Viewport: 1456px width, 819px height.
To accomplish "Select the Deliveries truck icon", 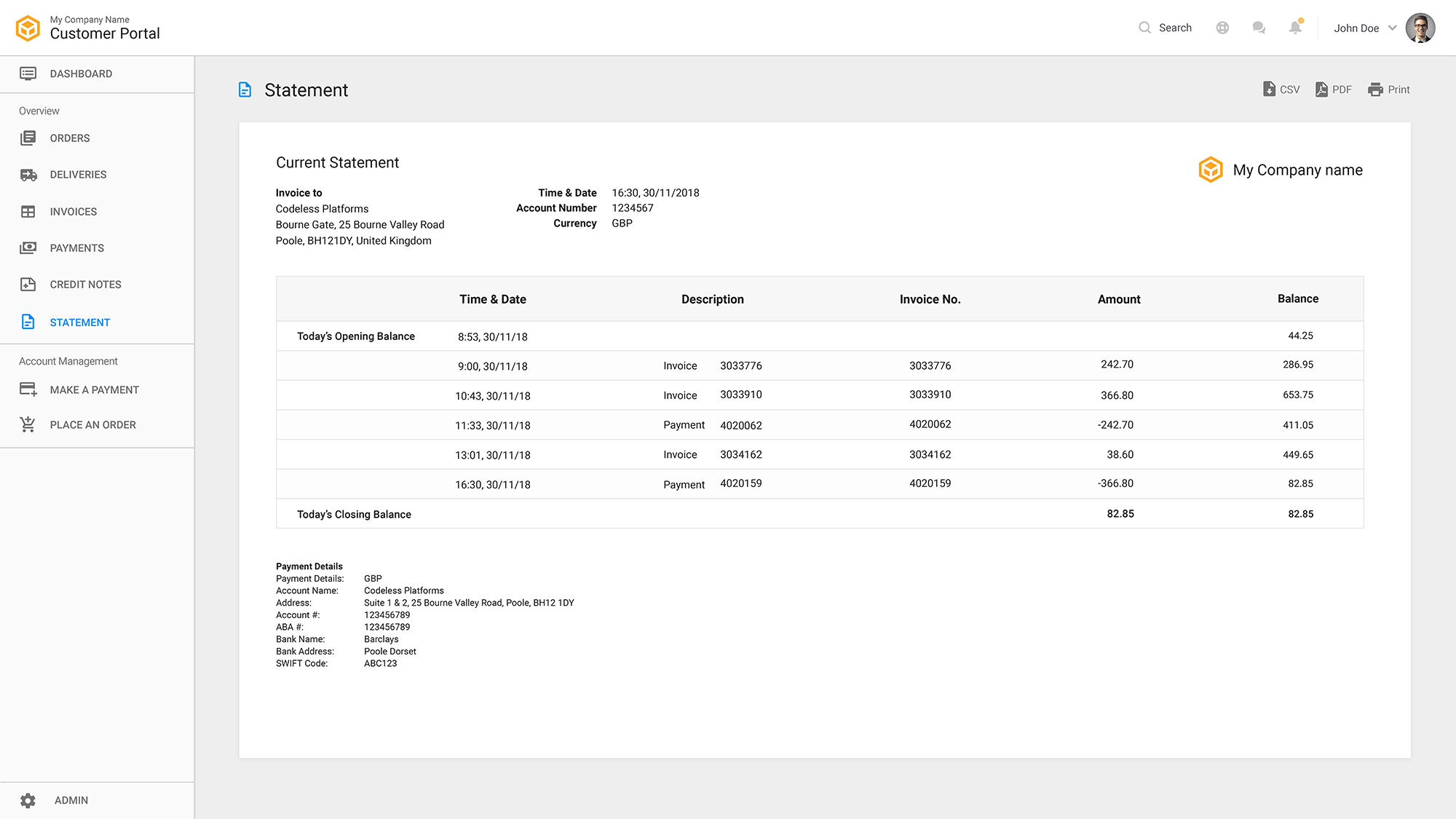I will click(29, 175).
